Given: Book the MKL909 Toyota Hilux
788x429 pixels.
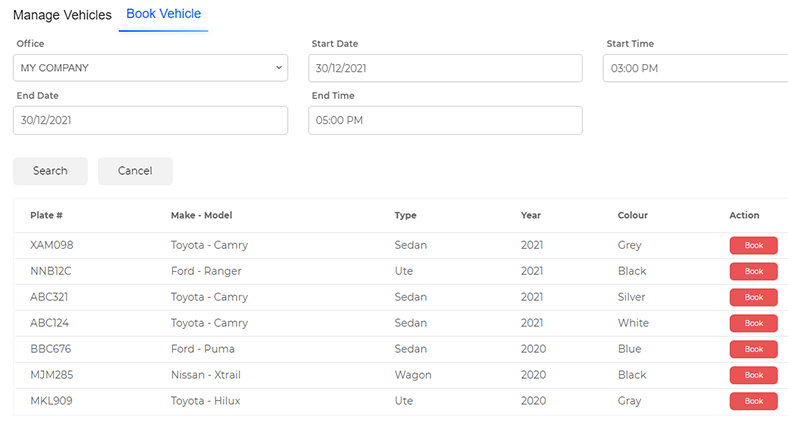Looking at the screenshot, I should (753, 401).
